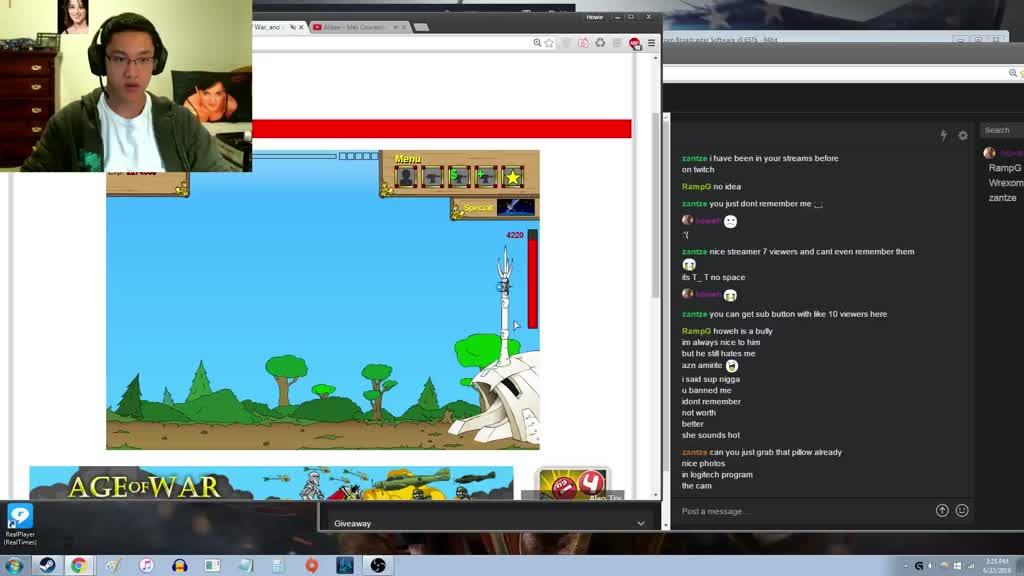
Task: Click the send message arrow icon
Action: [942, 511]
